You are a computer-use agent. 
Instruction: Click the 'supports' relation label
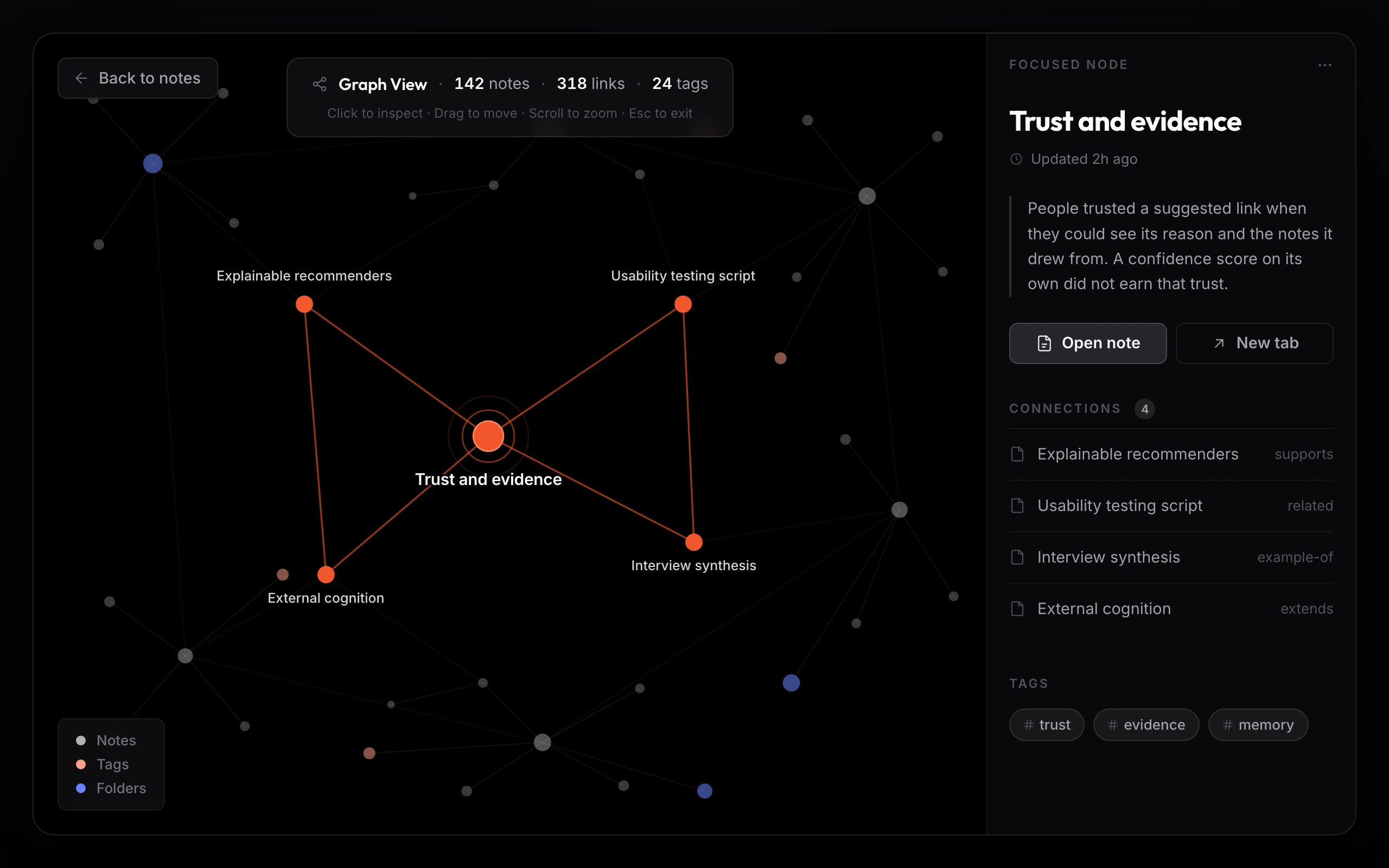click(x=1303, y=454)
